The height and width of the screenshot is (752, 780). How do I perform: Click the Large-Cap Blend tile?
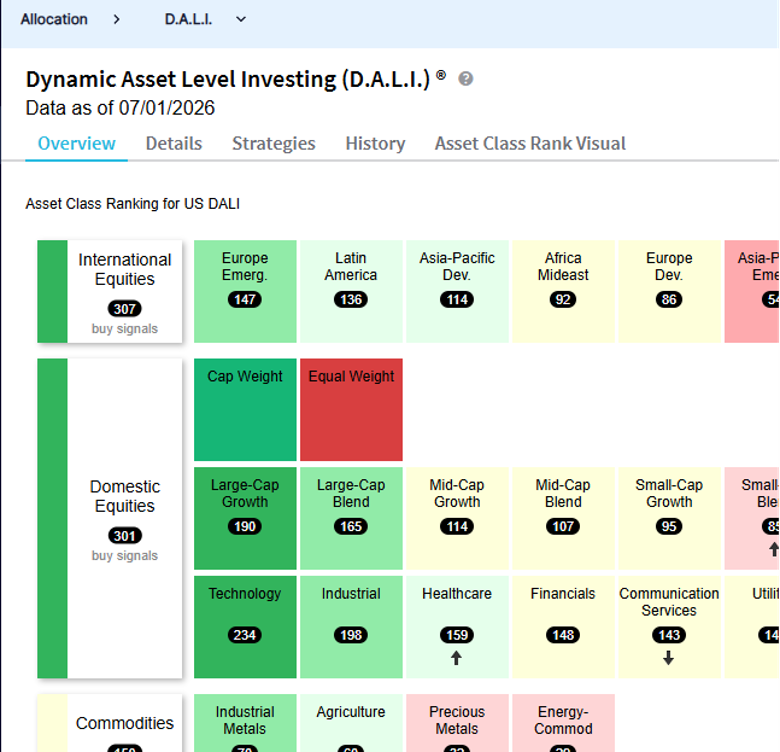(351, 518)
